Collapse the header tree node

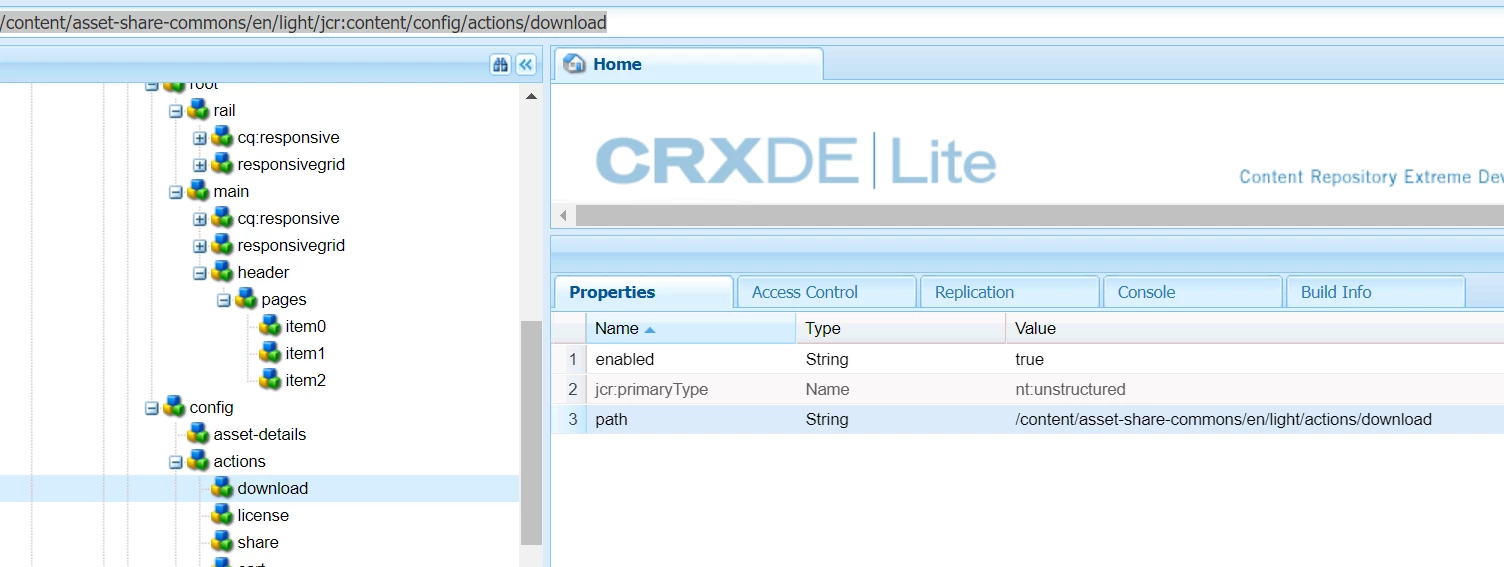pyautogui.click(x=200, y=273)
